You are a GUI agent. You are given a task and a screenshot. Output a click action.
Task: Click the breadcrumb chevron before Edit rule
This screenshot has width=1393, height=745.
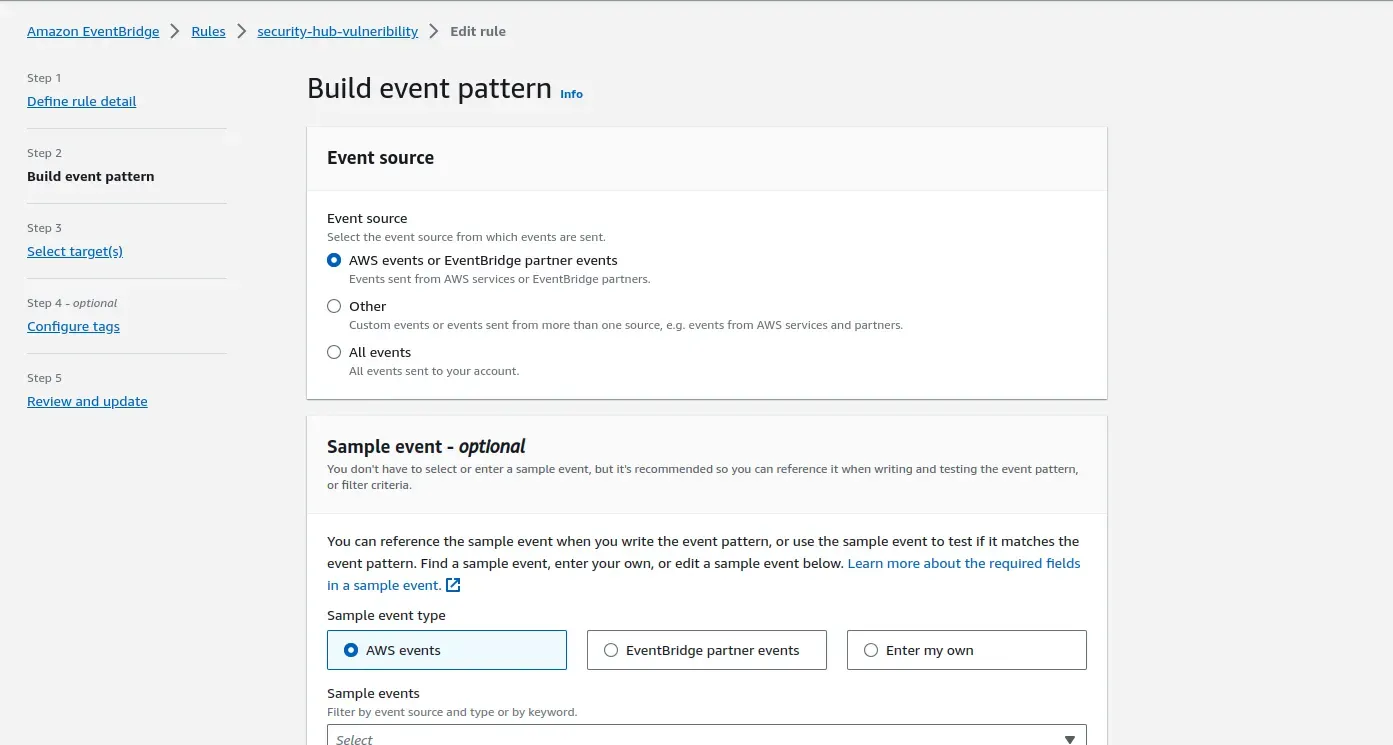[434, 31]
